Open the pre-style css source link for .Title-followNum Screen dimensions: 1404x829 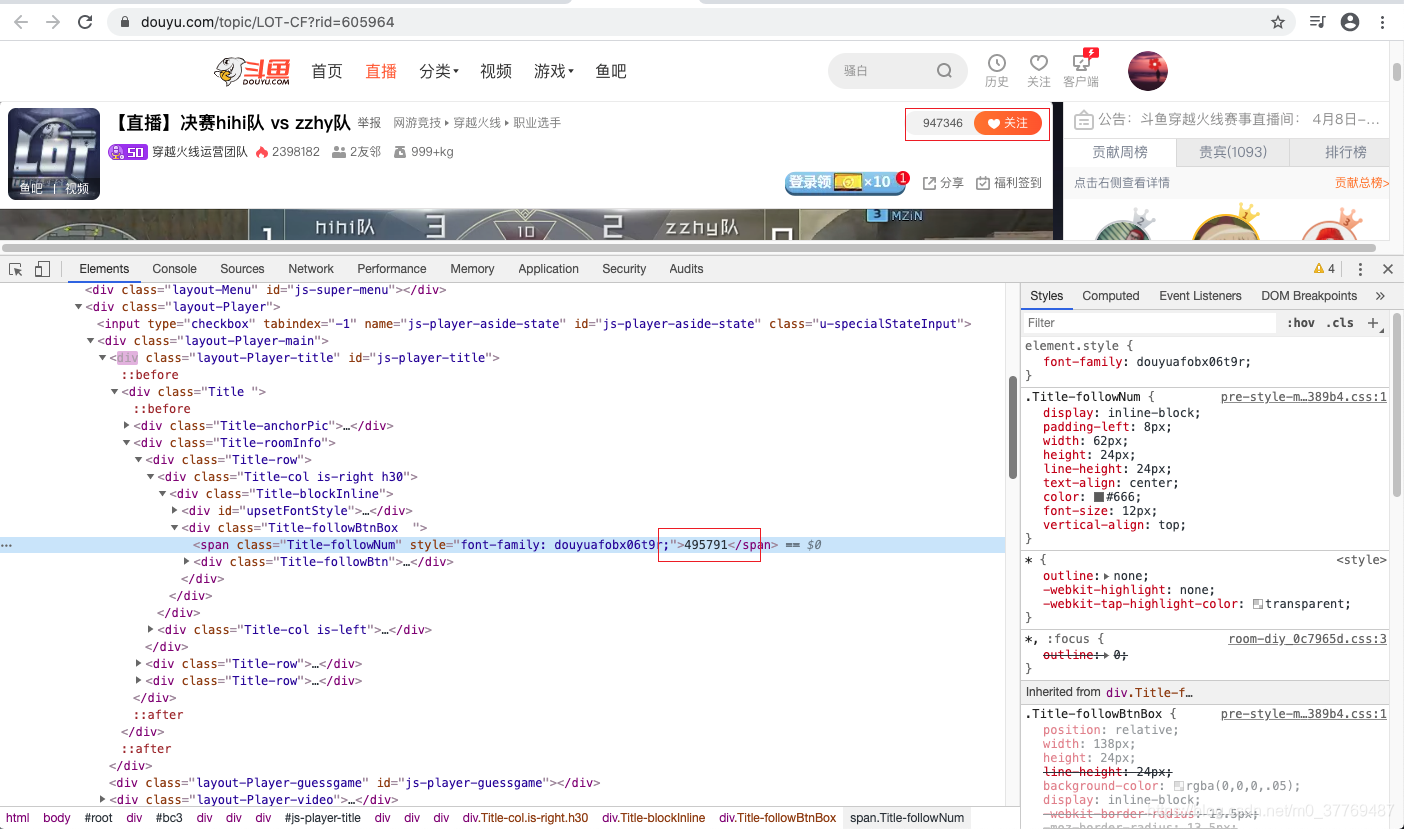pos(1304,397)
